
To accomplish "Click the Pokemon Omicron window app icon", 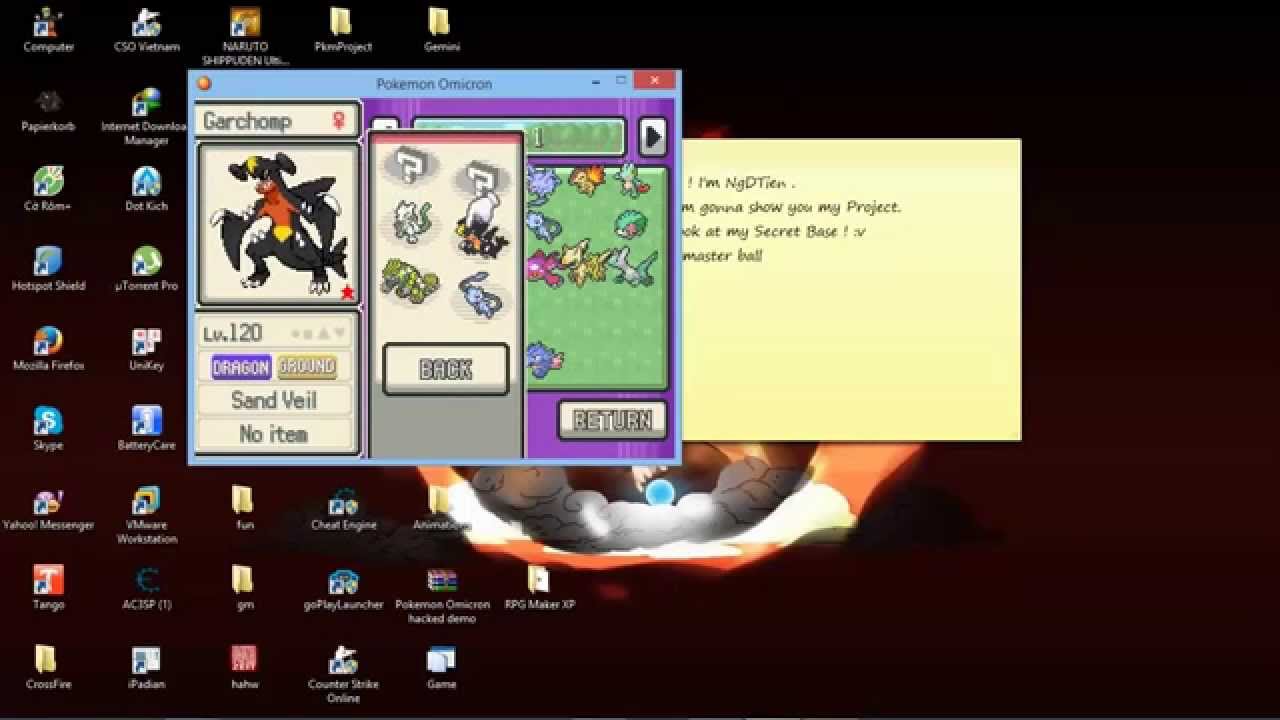I will 204,84.
